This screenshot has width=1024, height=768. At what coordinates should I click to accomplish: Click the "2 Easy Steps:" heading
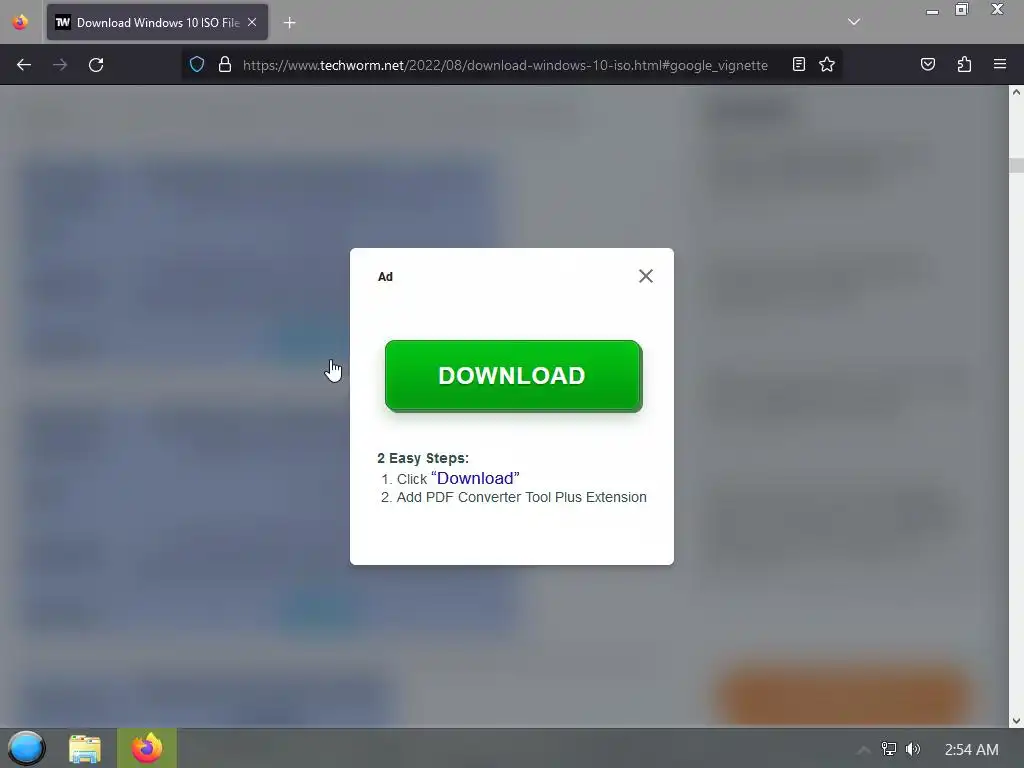423,458
